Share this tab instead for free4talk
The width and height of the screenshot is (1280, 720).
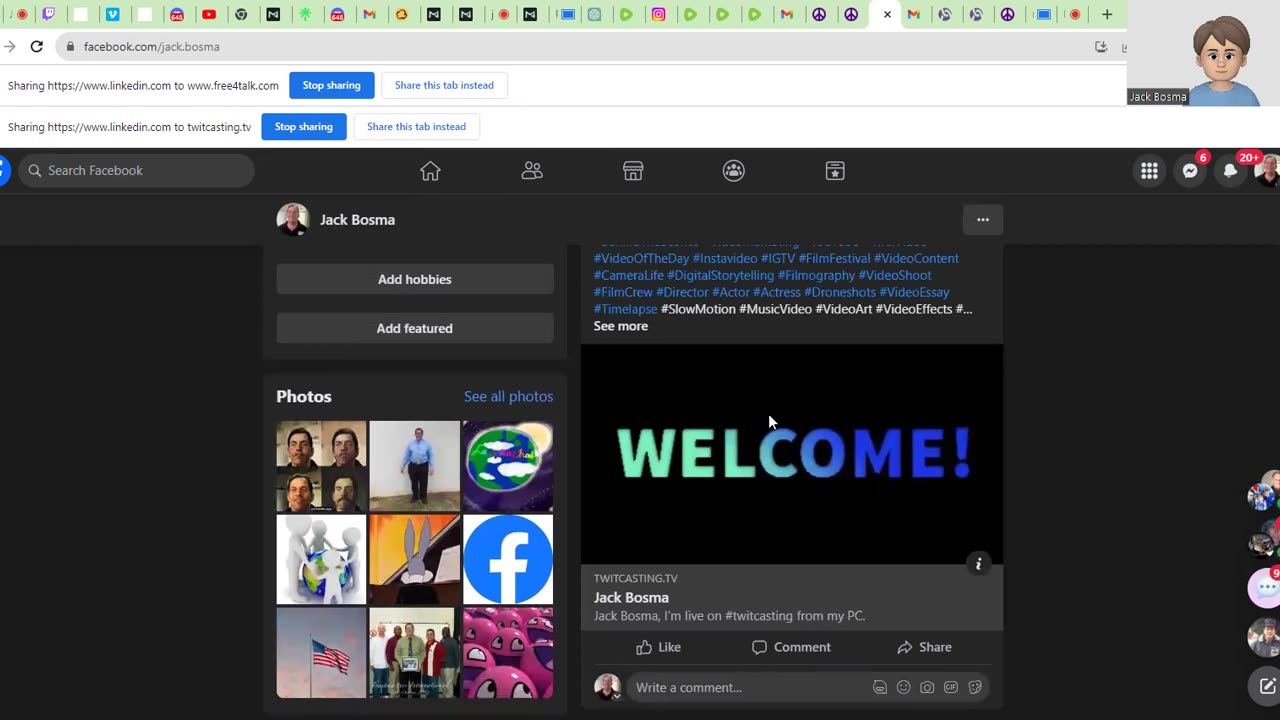pos(444,85)
